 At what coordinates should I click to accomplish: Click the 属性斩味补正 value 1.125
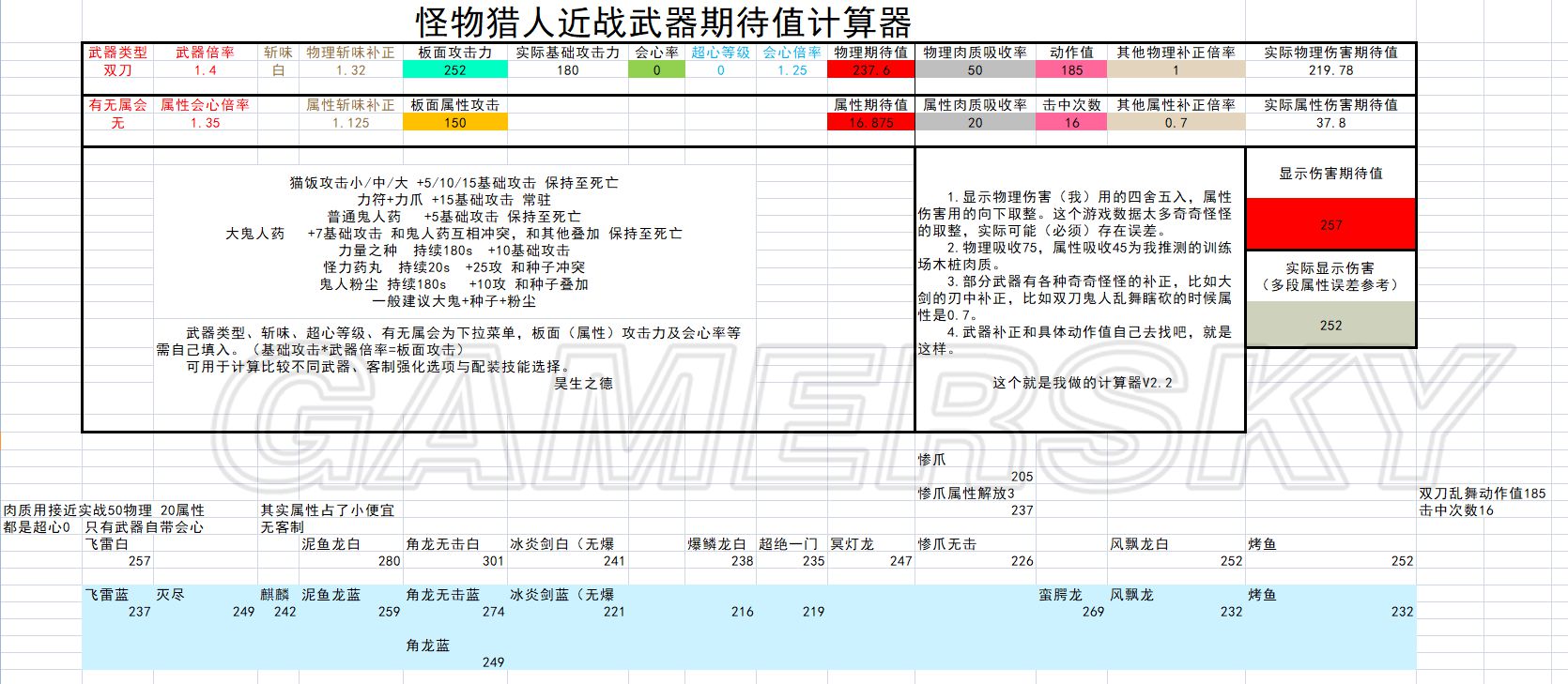click(x=351, y=123)
